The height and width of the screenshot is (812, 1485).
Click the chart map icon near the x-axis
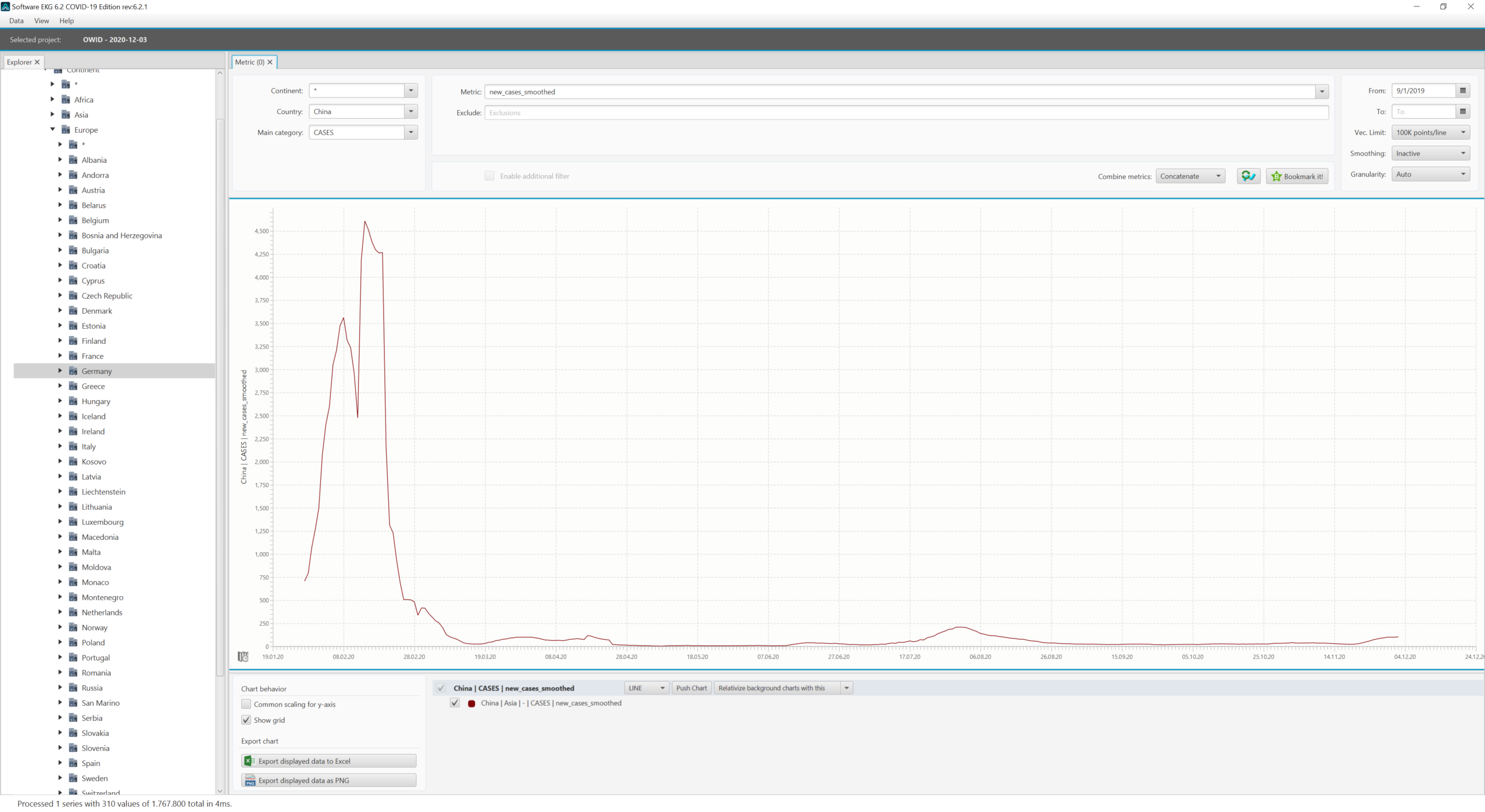pos(243,657)
